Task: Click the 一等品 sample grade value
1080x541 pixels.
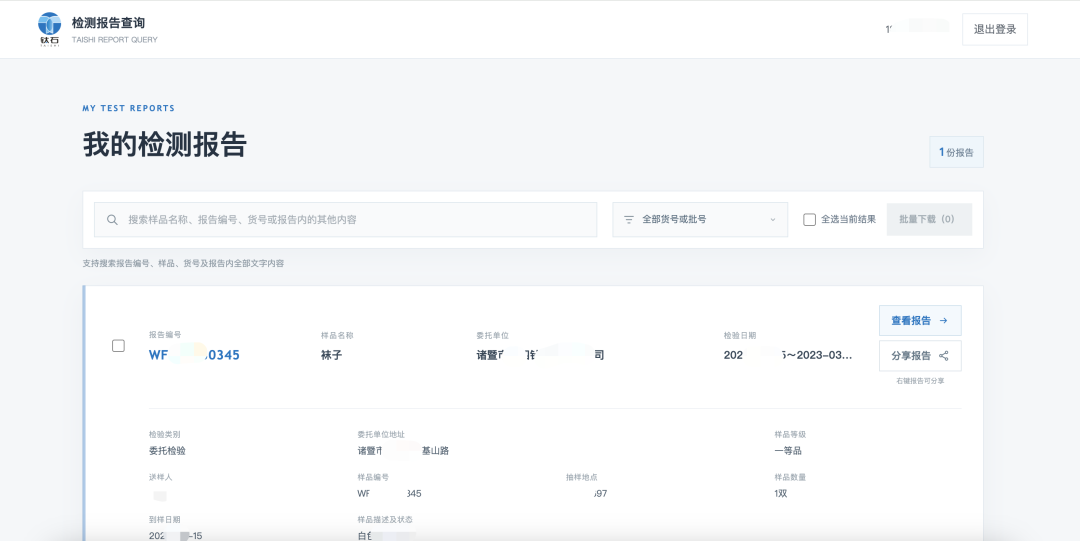Action: [788, 451]
